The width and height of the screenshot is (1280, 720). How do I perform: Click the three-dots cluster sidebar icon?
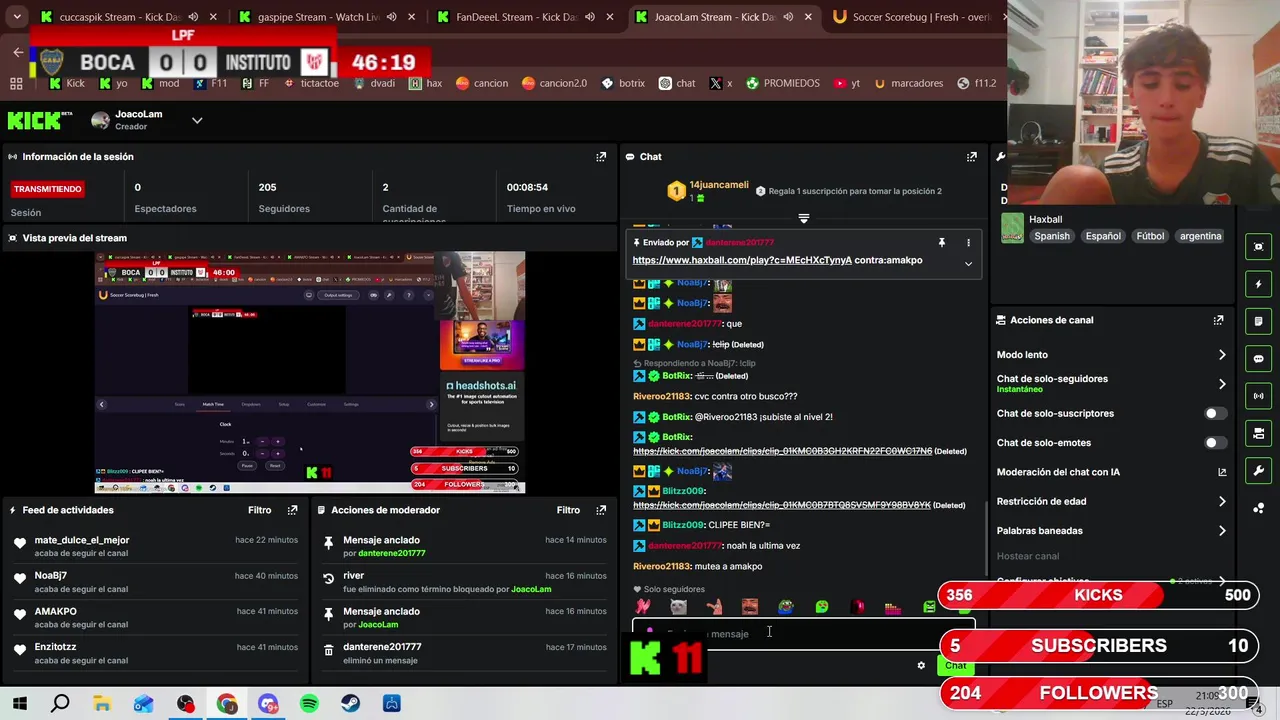click(x=1258, y=508)
